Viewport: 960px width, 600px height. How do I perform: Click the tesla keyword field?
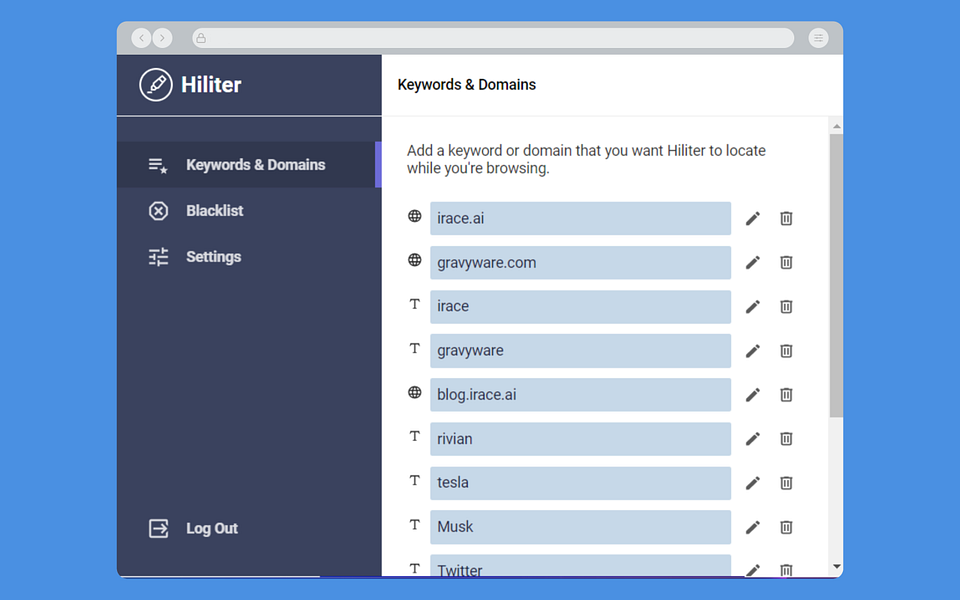(x=580, y=483)
